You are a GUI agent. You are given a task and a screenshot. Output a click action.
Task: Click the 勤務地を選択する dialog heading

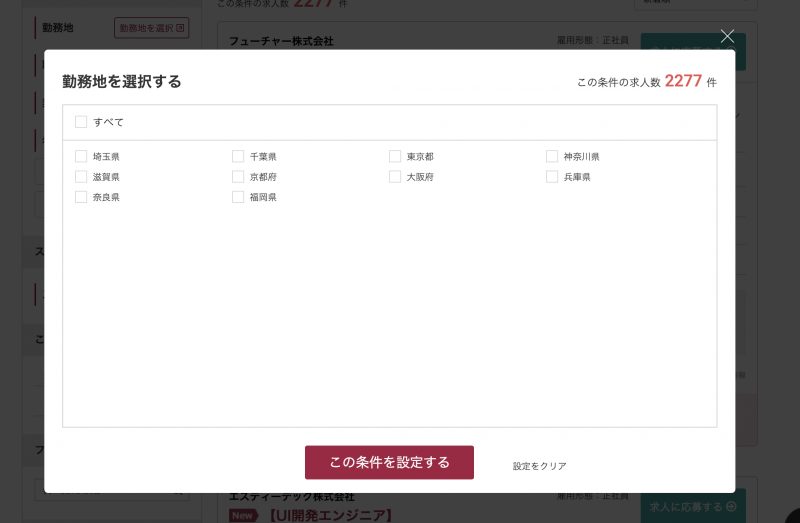(122, 82)
